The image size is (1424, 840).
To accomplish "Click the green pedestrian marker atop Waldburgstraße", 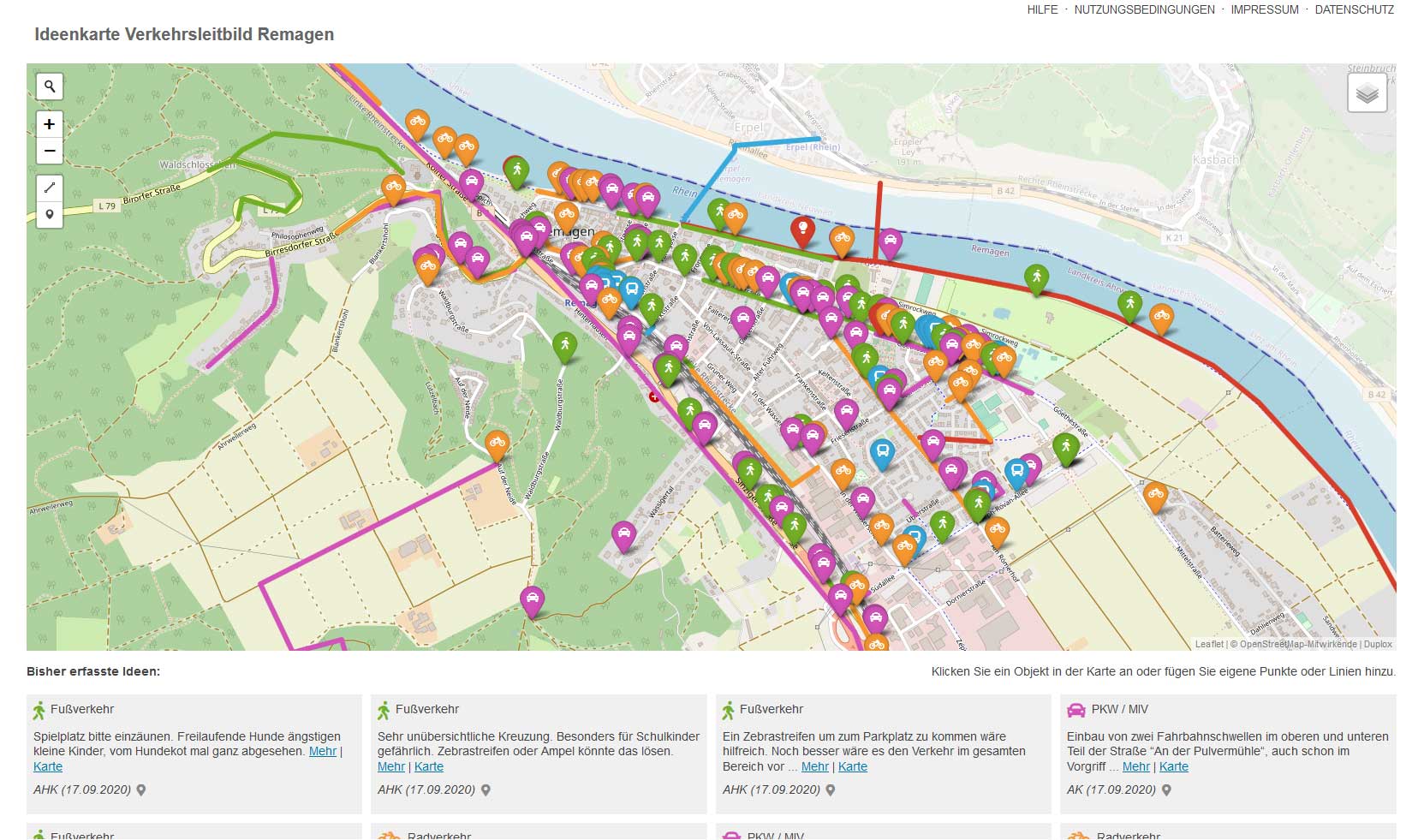I will (x=564, y=347).
